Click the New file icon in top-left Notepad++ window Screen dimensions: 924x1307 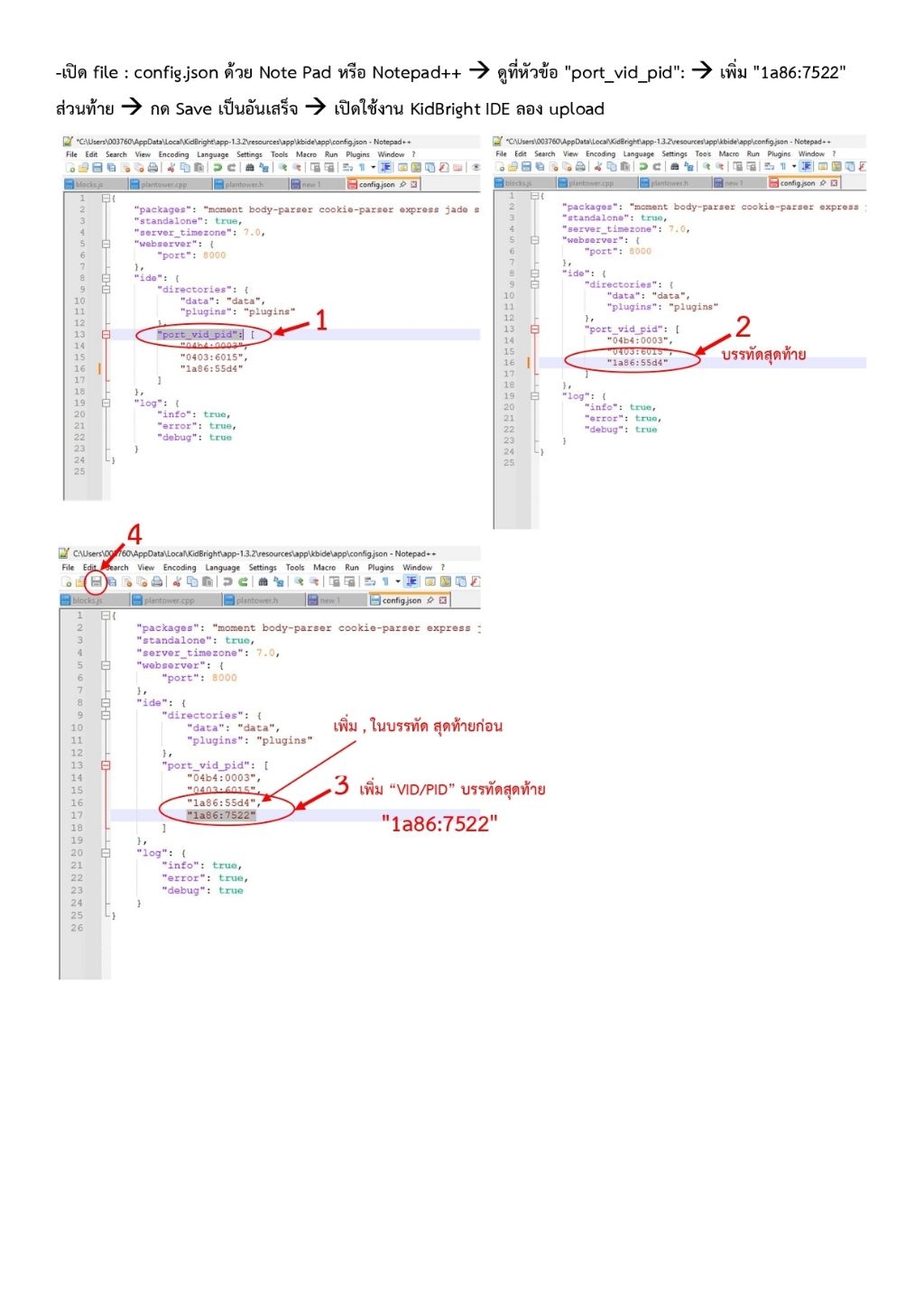69,168
